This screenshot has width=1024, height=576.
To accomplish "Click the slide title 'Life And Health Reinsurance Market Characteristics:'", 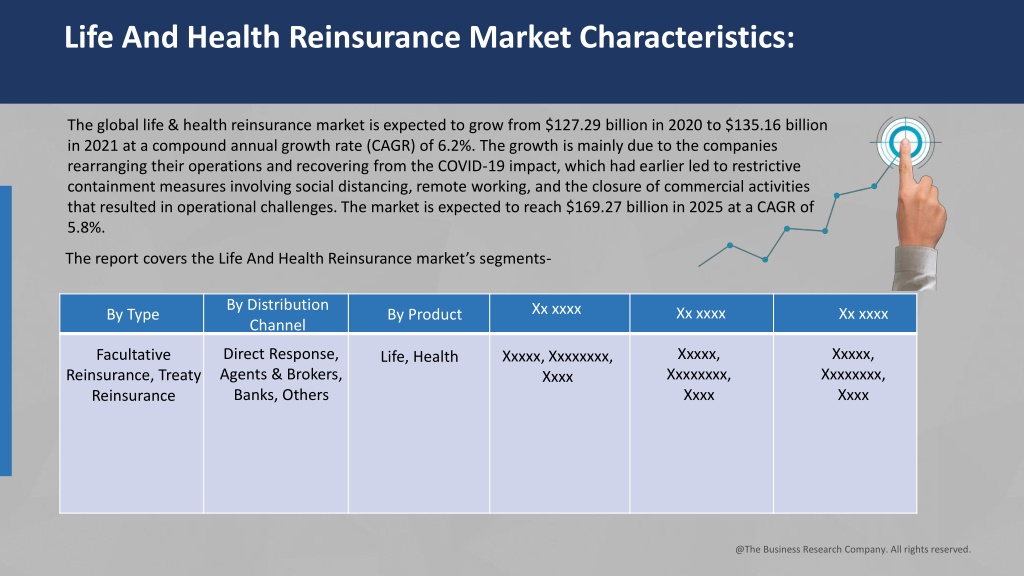I will tap(429, 37).
